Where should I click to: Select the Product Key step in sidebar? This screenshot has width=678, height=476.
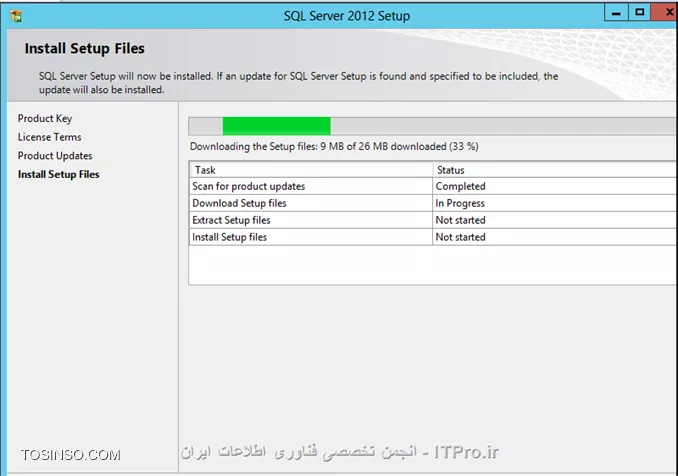(45, 118)
